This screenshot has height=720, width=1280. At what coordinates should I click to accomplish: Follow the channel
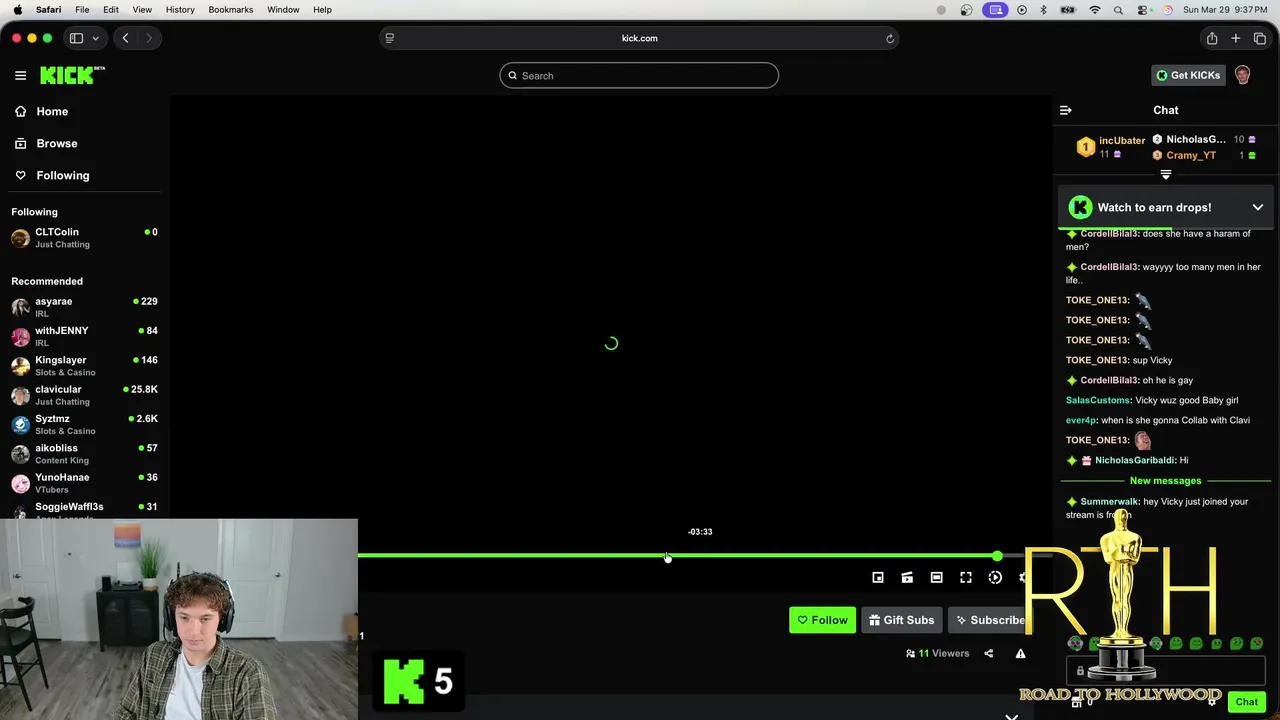822,620
